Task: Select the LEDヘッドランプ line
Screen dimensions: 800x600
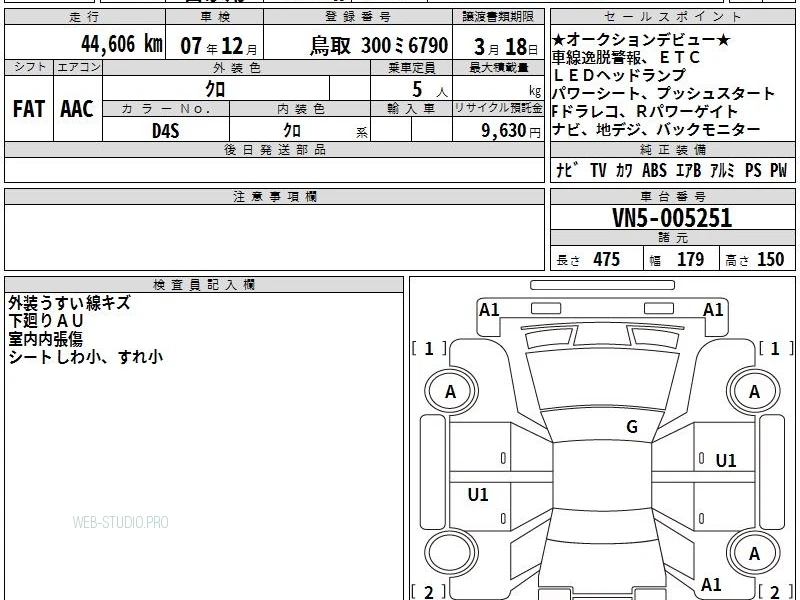Action: click(x=619, y=75)
